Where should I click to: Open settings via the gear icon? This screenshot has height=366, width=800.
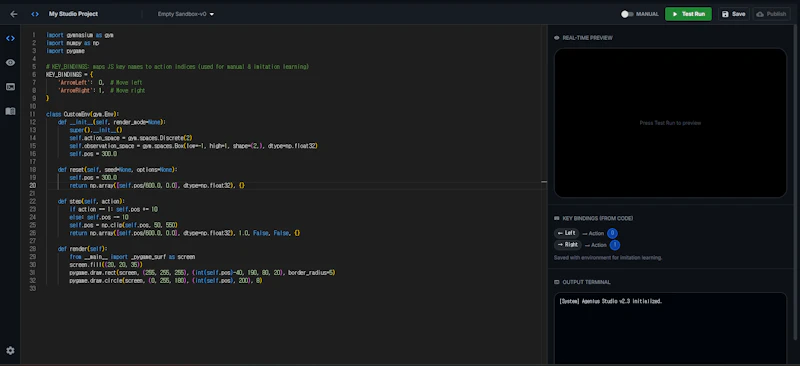(10, 351)
